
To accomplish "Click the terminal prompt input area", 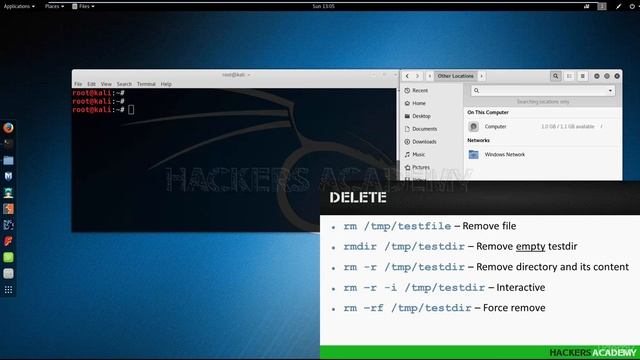I will coord(131,109).
